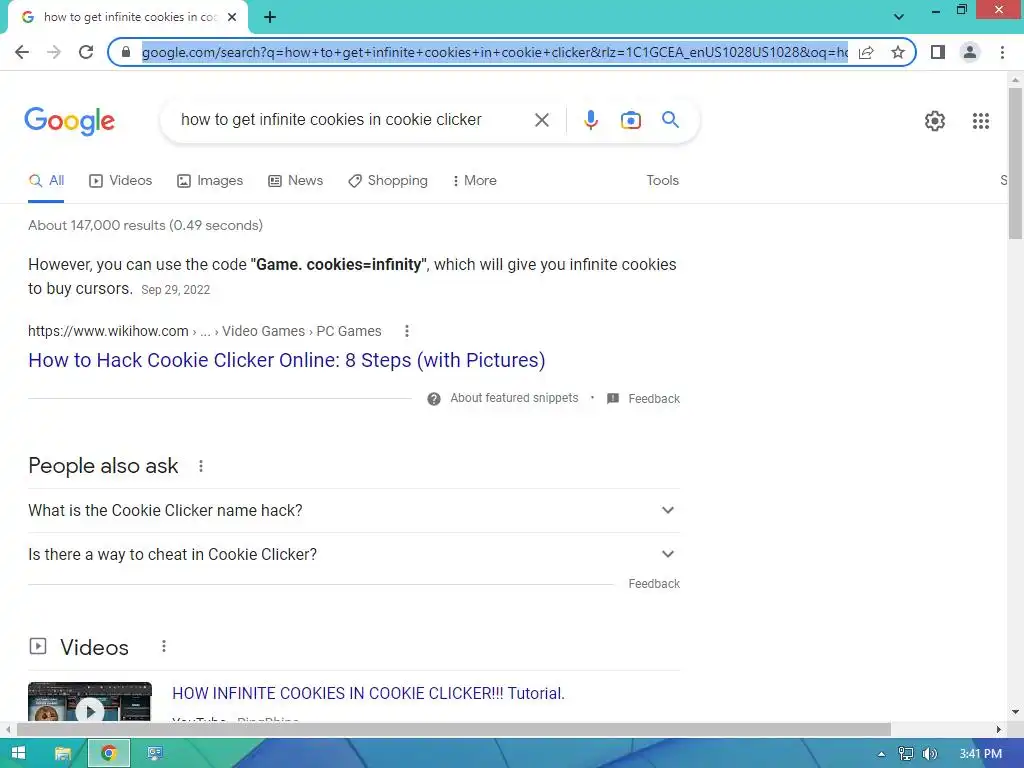Play the Cookie Clicker tutorial video thumbnail

coord(90,702)
